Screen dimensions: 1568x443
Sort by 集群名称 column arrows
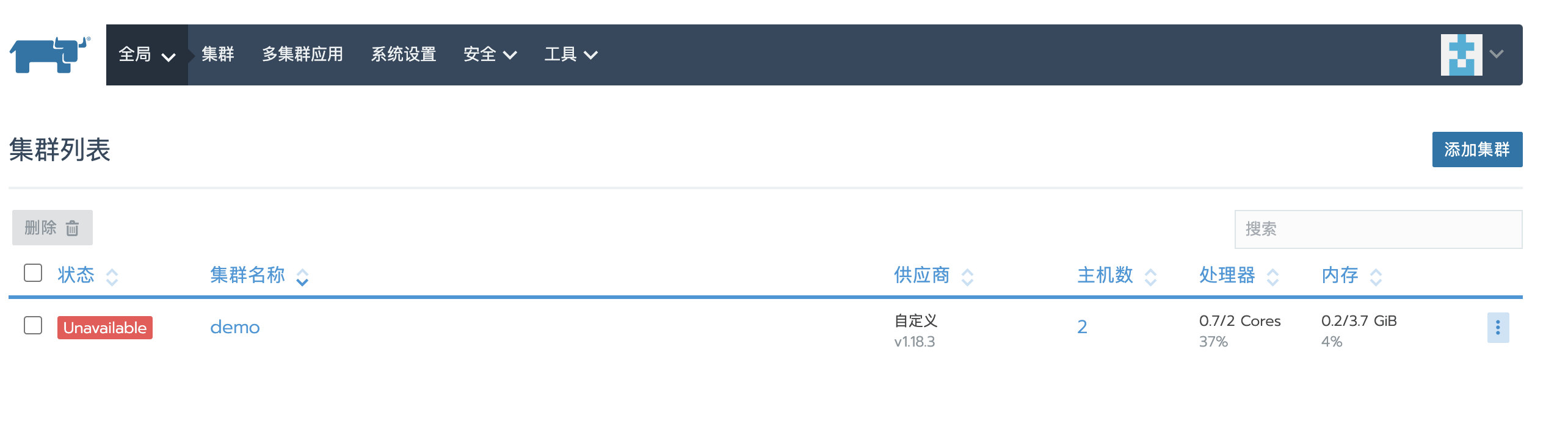click(x=302, y=277)
